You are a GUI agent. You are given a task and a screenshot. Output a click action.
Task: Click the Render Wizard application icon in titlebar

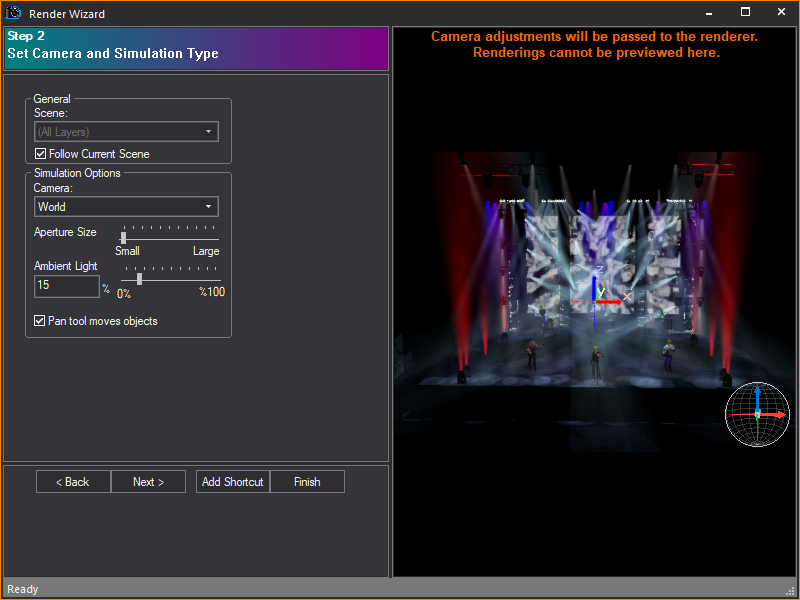pos(11,12)
